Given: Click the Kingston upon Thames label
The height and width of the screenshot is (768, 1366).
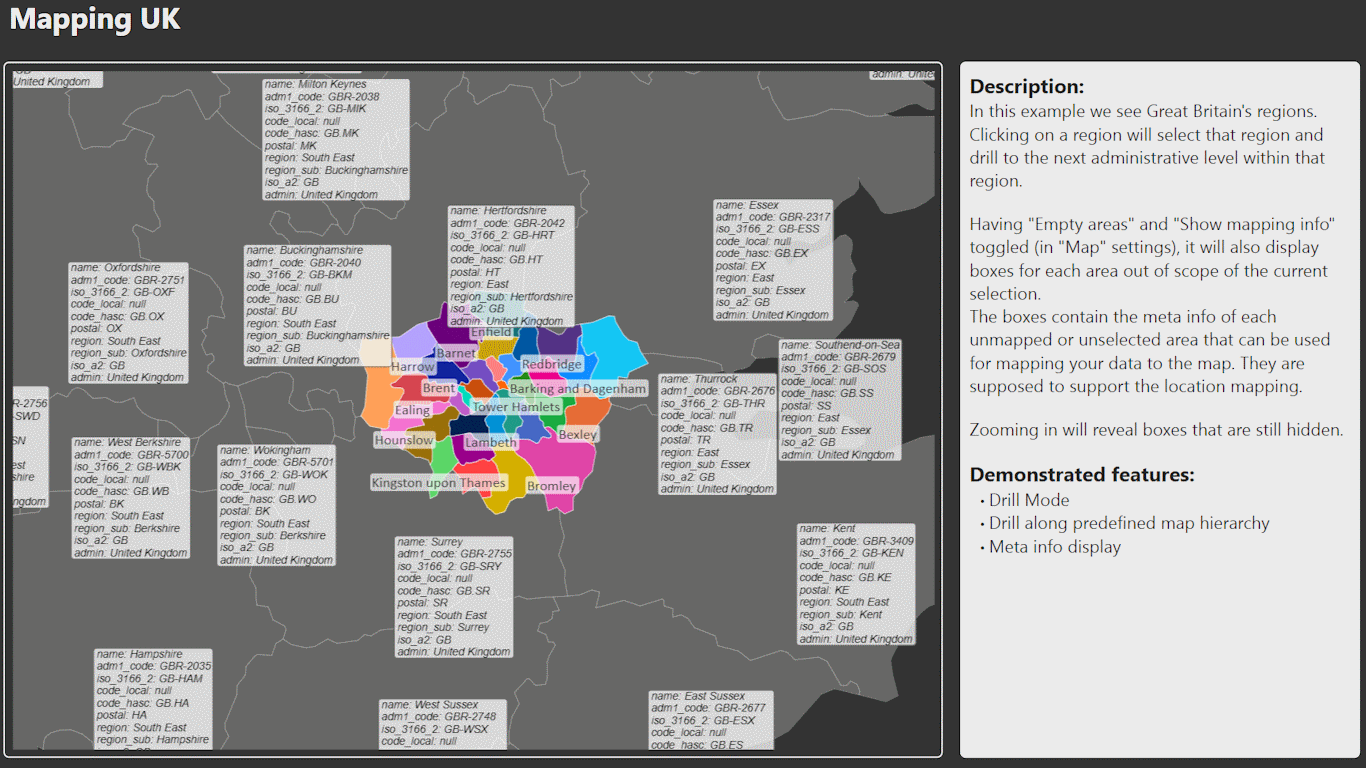Looking at the screenshot, I should (x=439, y=483).
